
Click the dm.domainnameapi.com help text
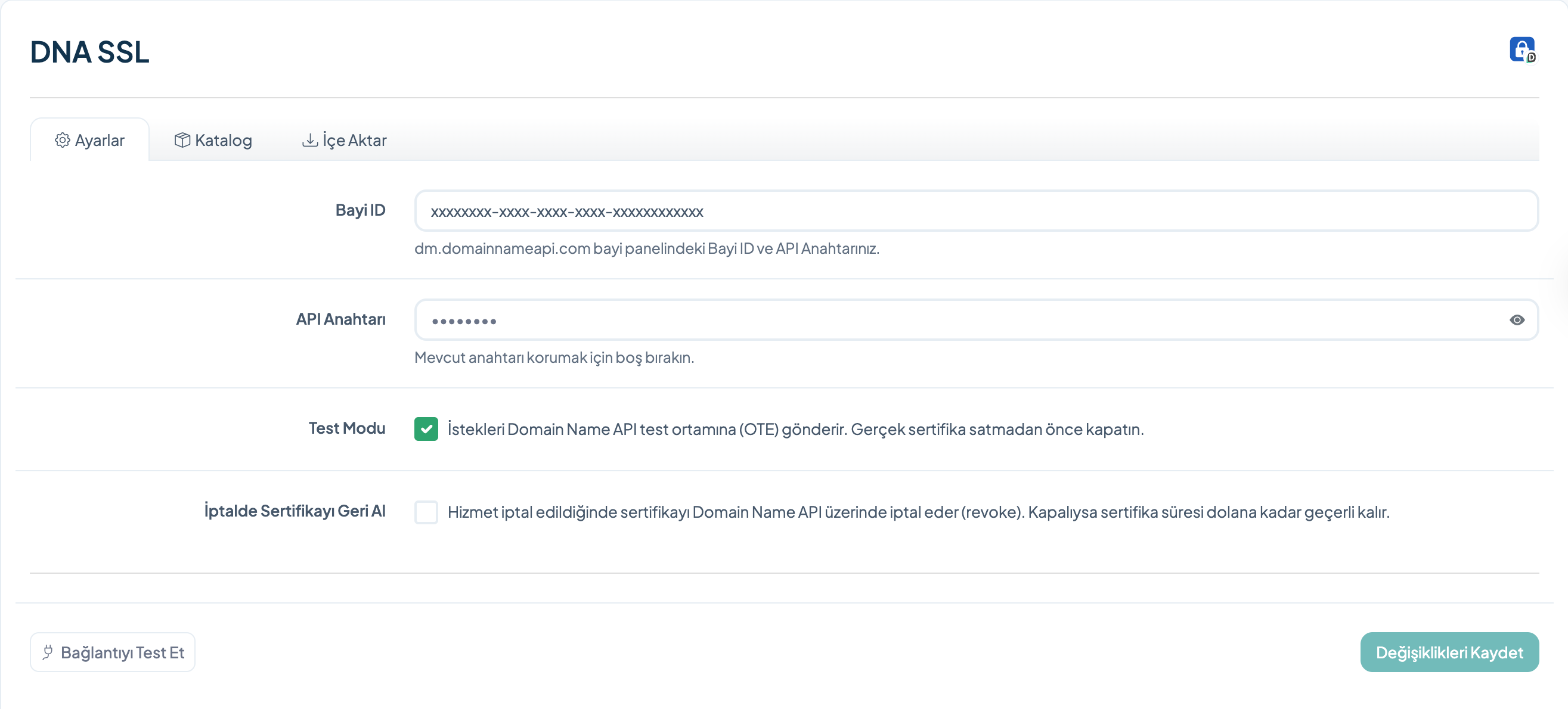coord(647,249)
